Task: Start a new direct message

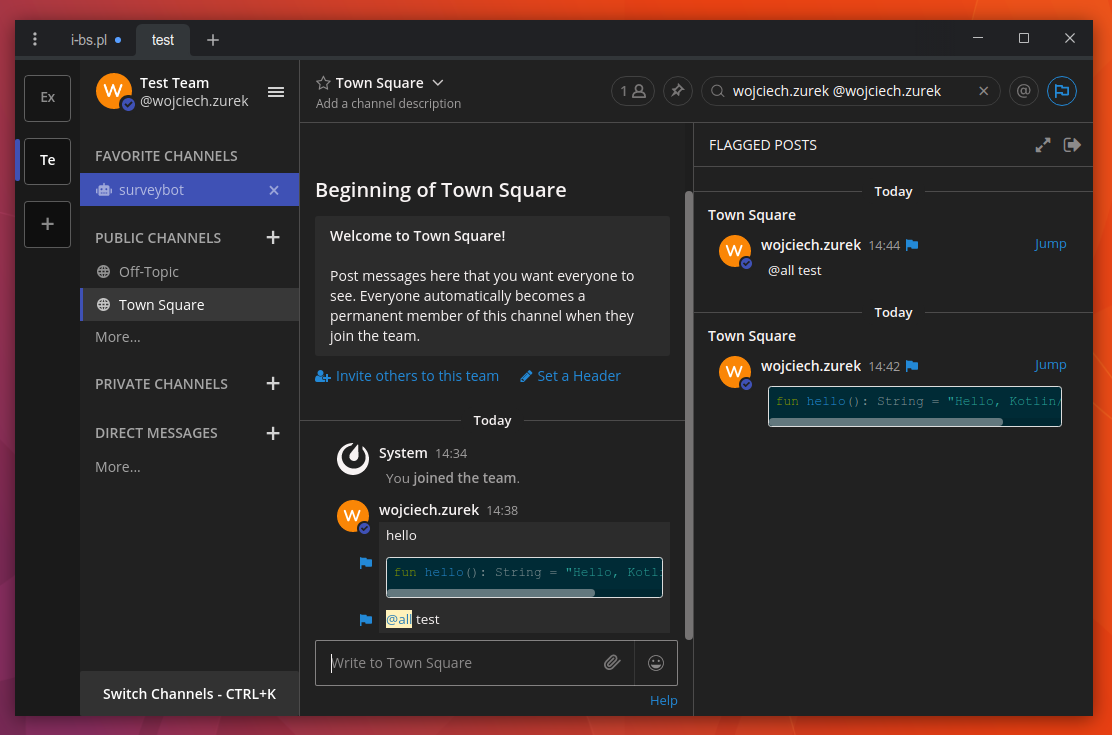Action: 273,433
